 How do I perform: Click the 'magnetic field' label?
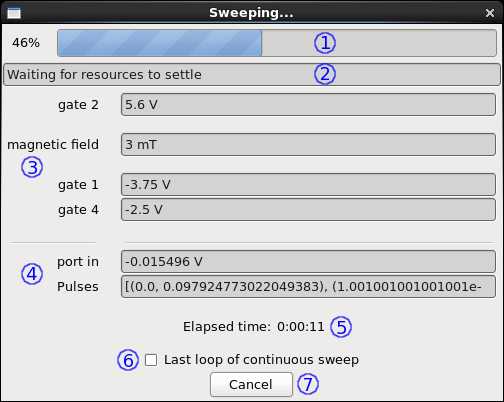53,145
